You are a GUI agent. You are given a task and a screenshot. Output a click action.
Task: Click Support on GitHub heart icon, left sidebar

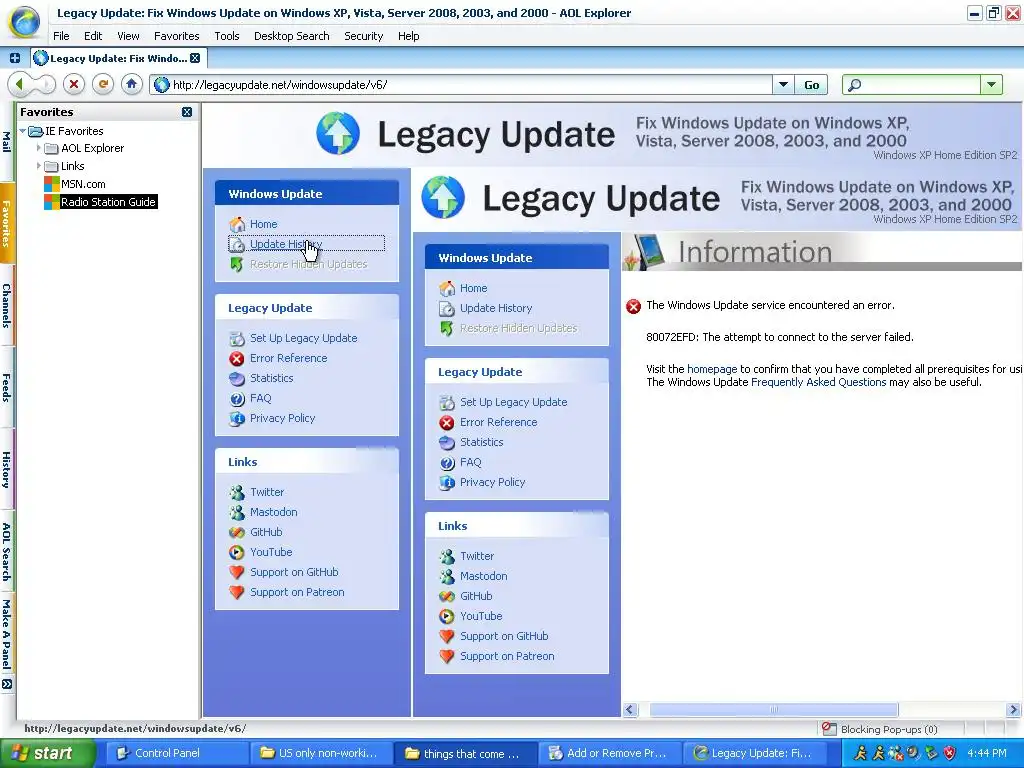click(237, 573)
